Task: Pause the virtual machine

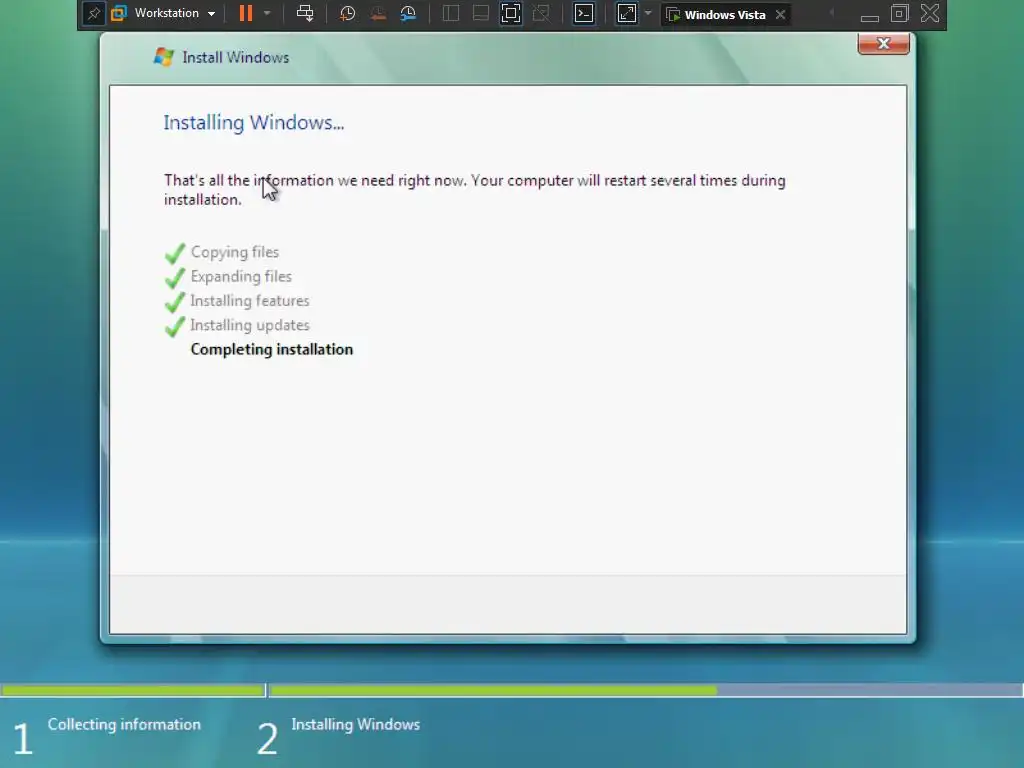Action: 246,13
